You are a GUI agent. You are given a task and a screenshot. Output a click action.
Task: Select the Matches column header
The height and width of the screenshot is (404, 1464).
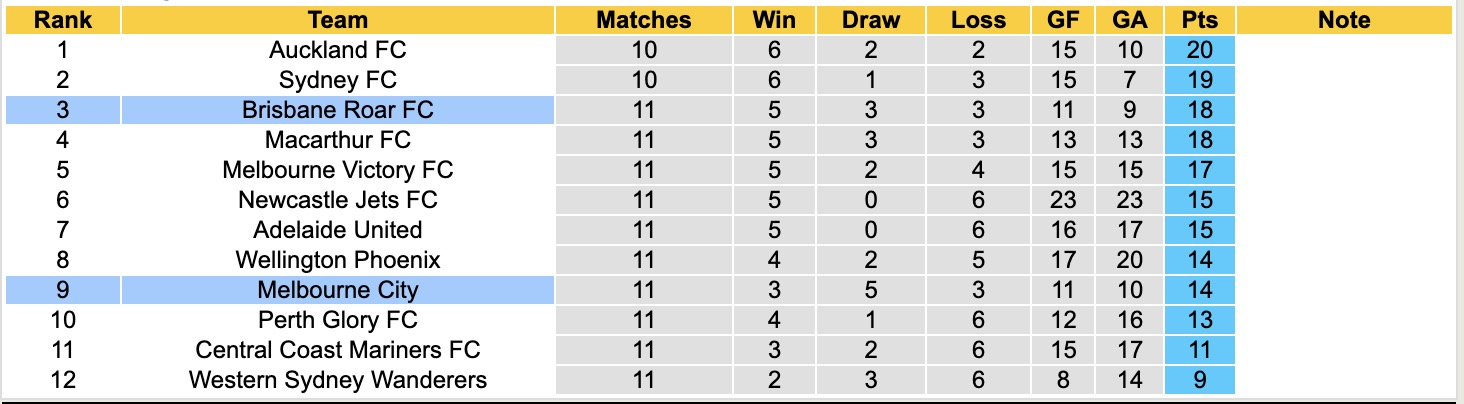point(643,20)
